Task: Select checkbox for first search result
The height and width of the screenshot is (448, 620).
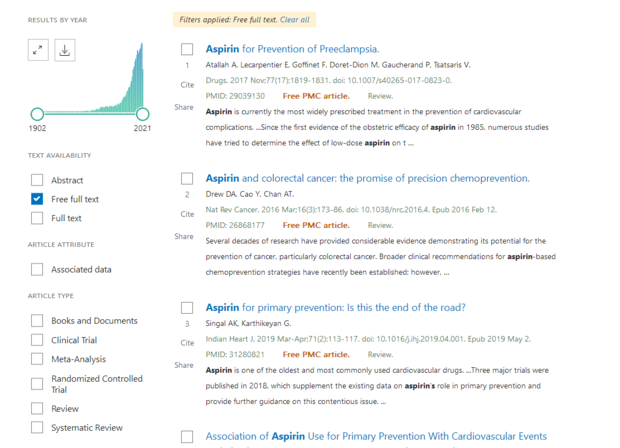Action: coord(187,49)
